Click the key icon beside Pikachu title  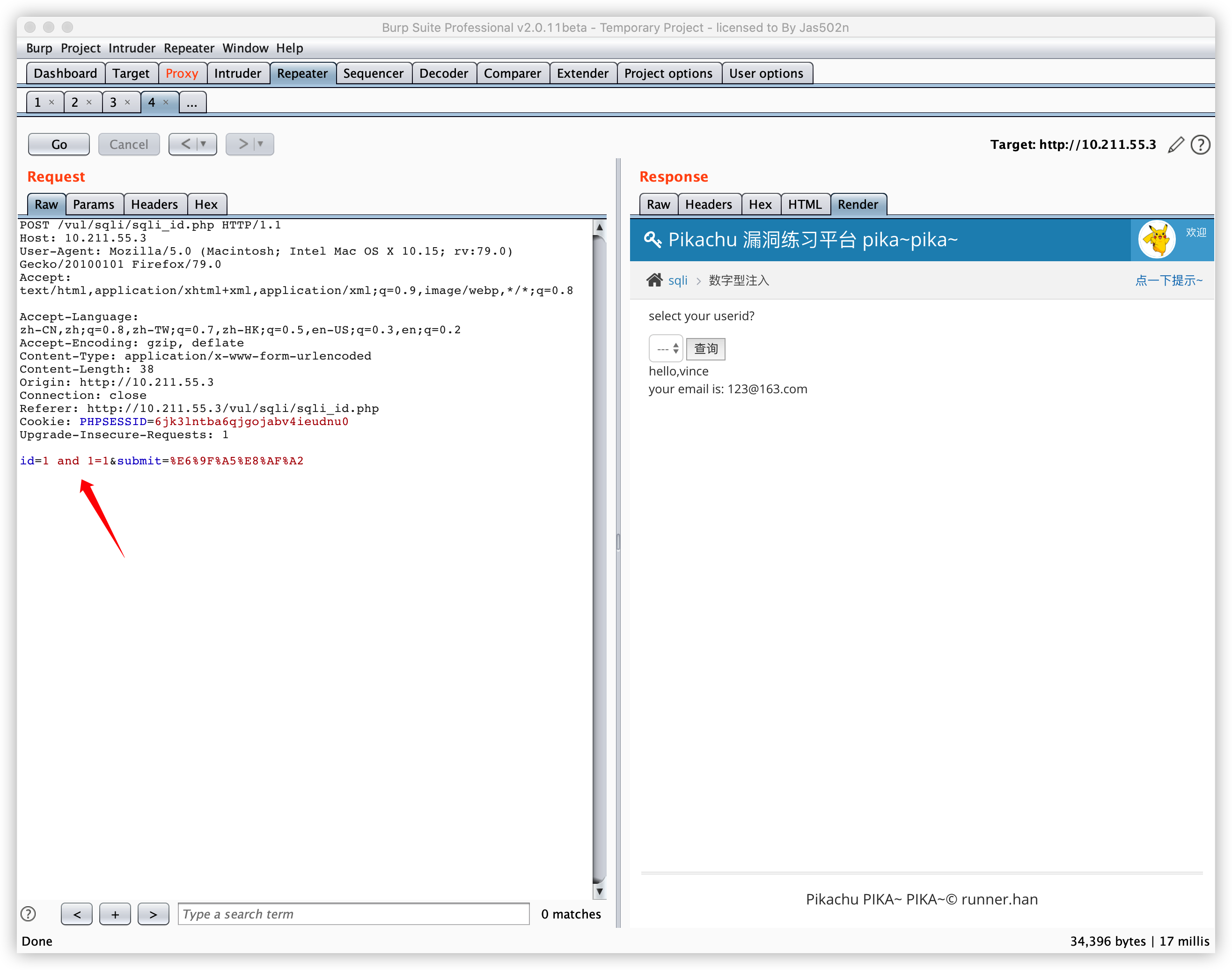click(653, 240)
